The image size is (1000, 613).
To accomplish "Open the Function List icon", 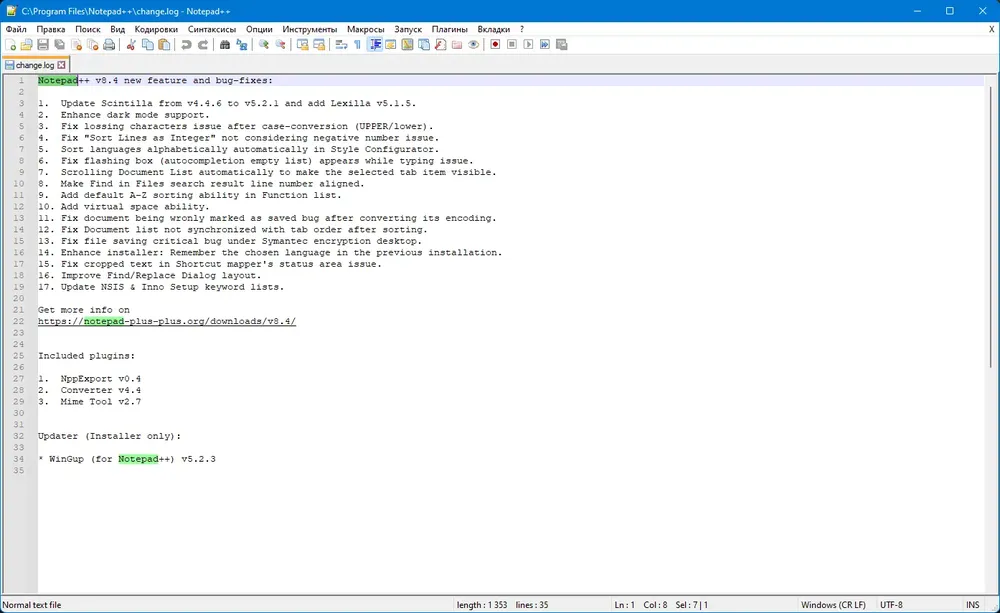I will [x=441, y=45].
